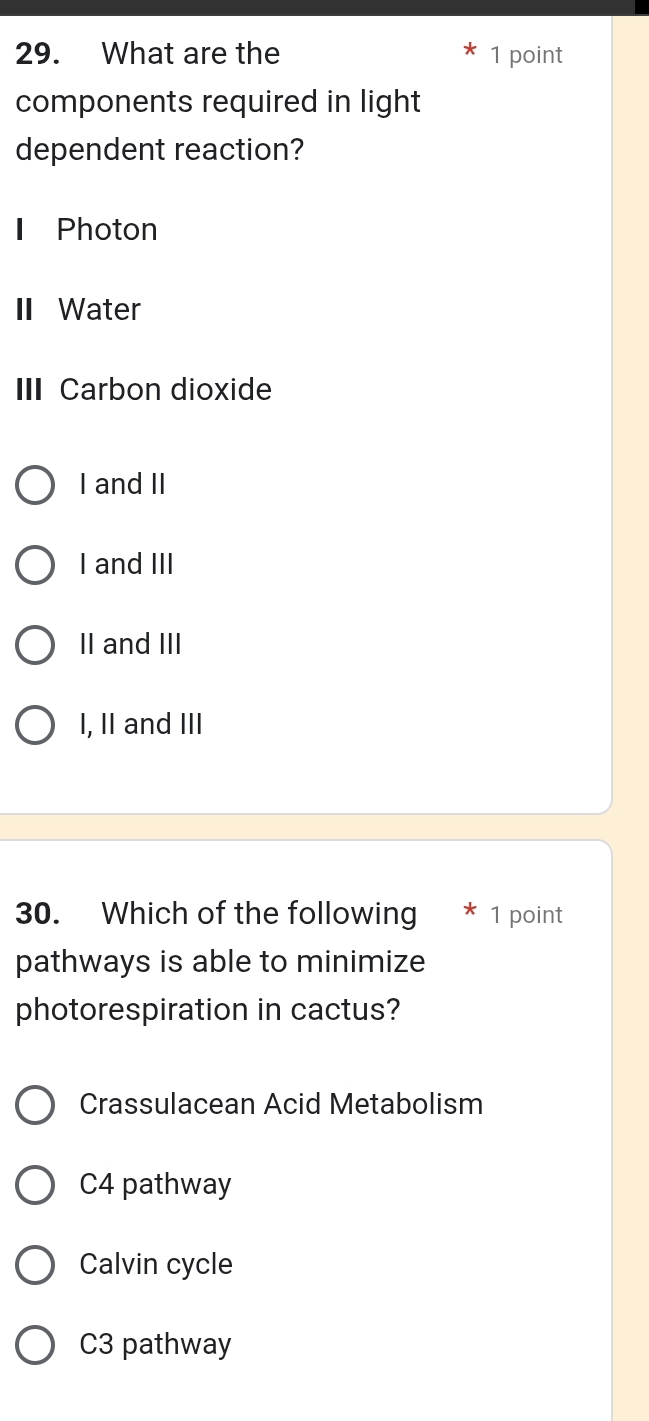Choose 'C3 pathway' for question 30
This screenshot has width=649, height=1421.
(x=34, y=1344)
